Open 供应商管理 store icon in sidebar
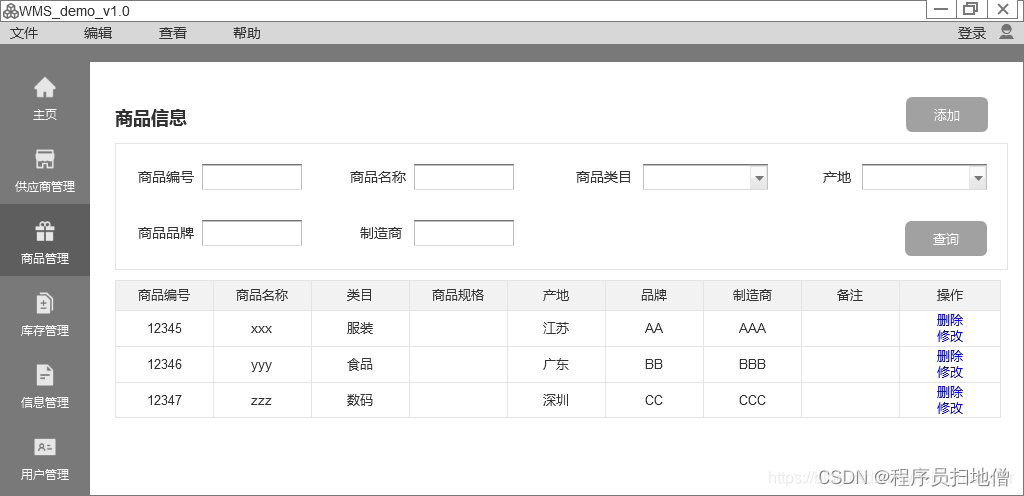The height and width of the screenshot is (496, 1024). coord(44,159)
